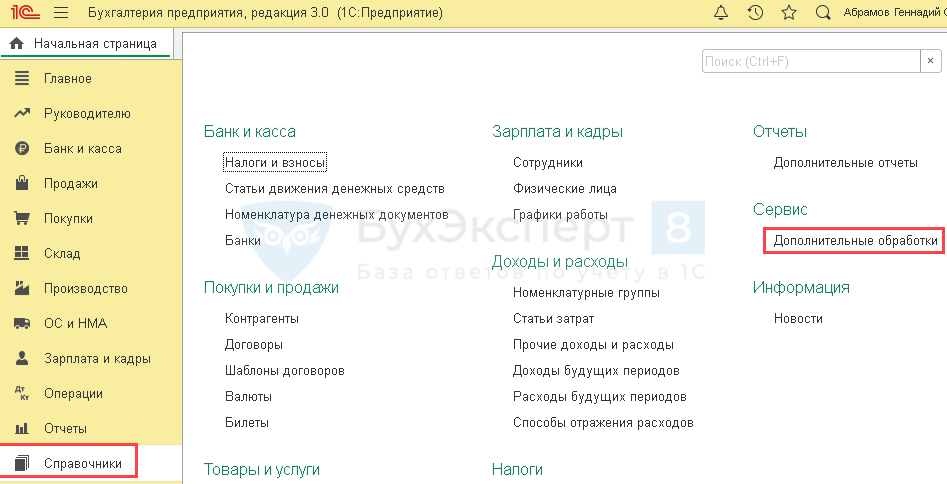Click the favorites star icon
The height and width of the screenshot is (484, 947).
(789, 13)
